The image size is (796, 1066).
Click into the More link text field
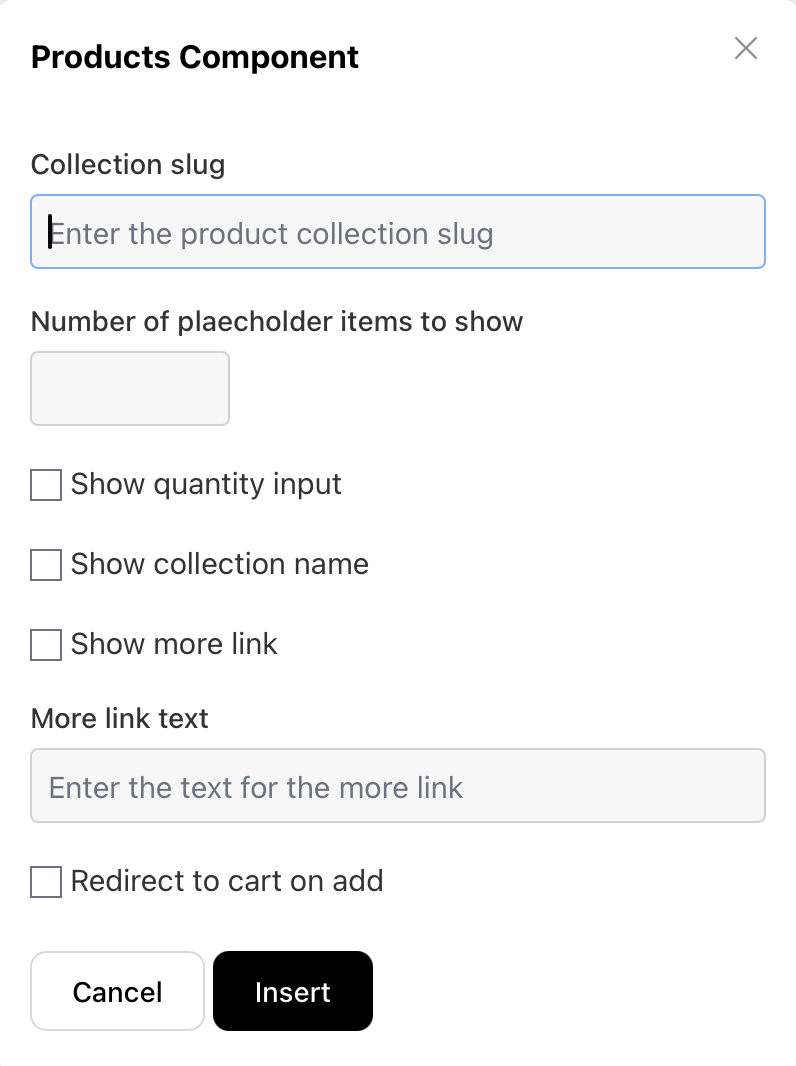(x=398, y=786)
